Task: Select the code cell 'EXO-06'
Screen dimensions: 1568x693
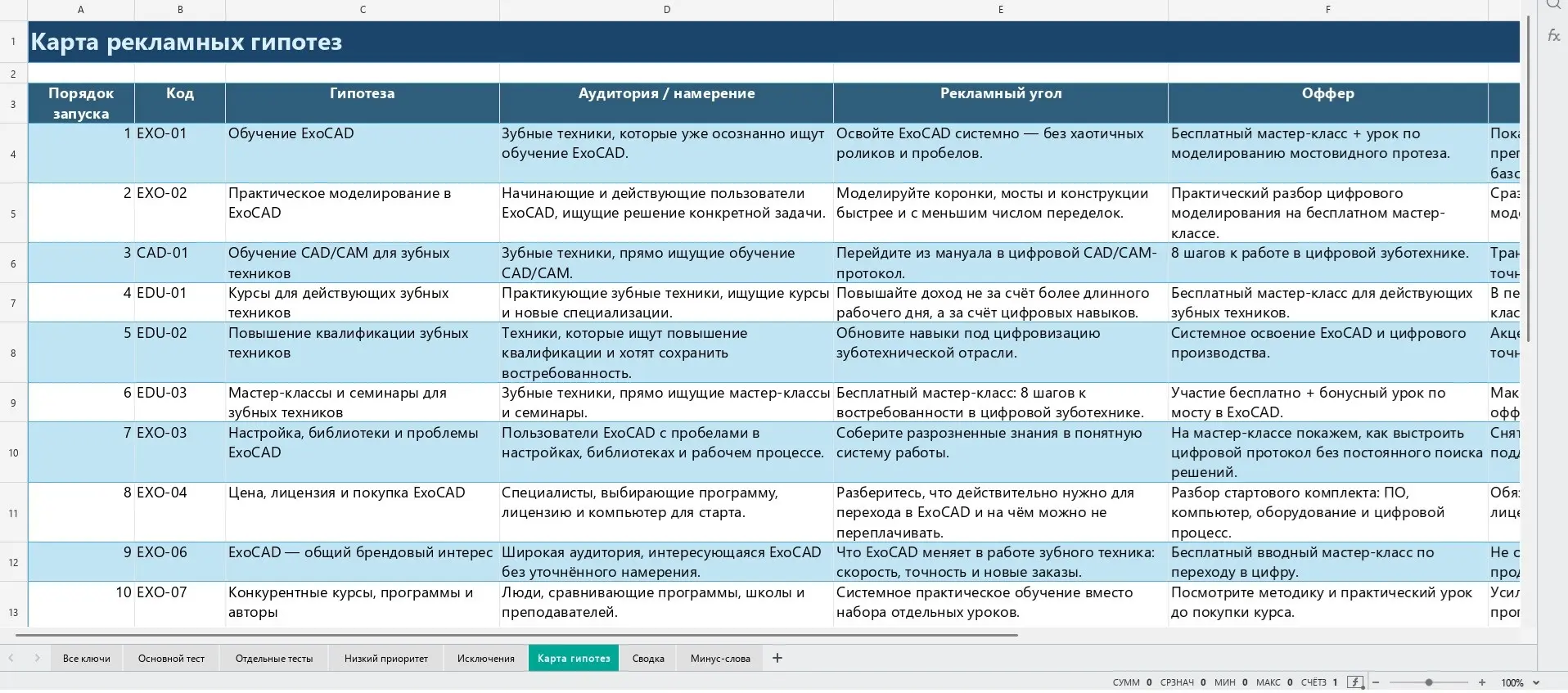Action: [180, 562]
